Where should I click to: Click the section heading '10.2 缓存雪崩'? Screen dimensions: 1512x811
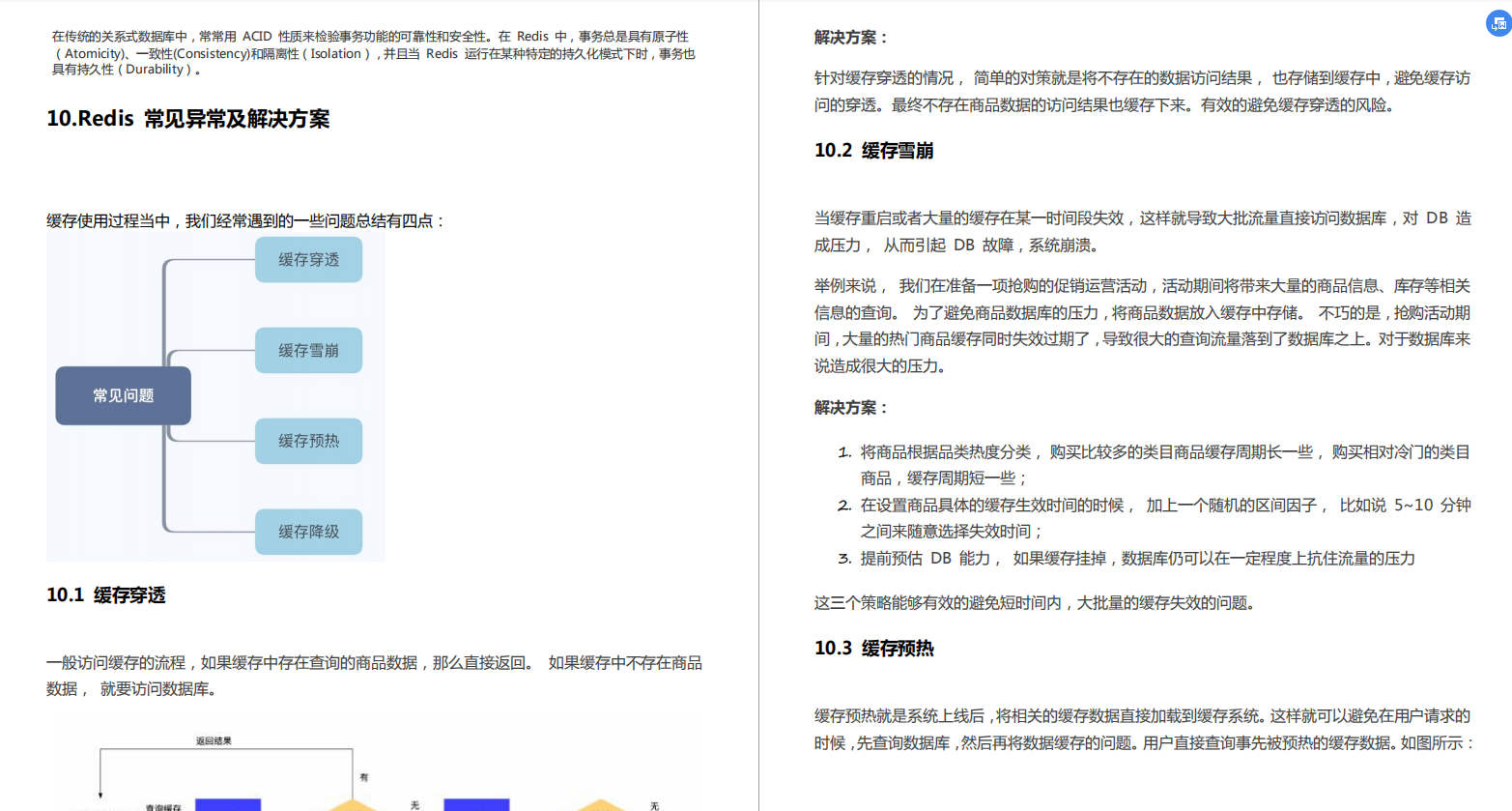(873, 150)
